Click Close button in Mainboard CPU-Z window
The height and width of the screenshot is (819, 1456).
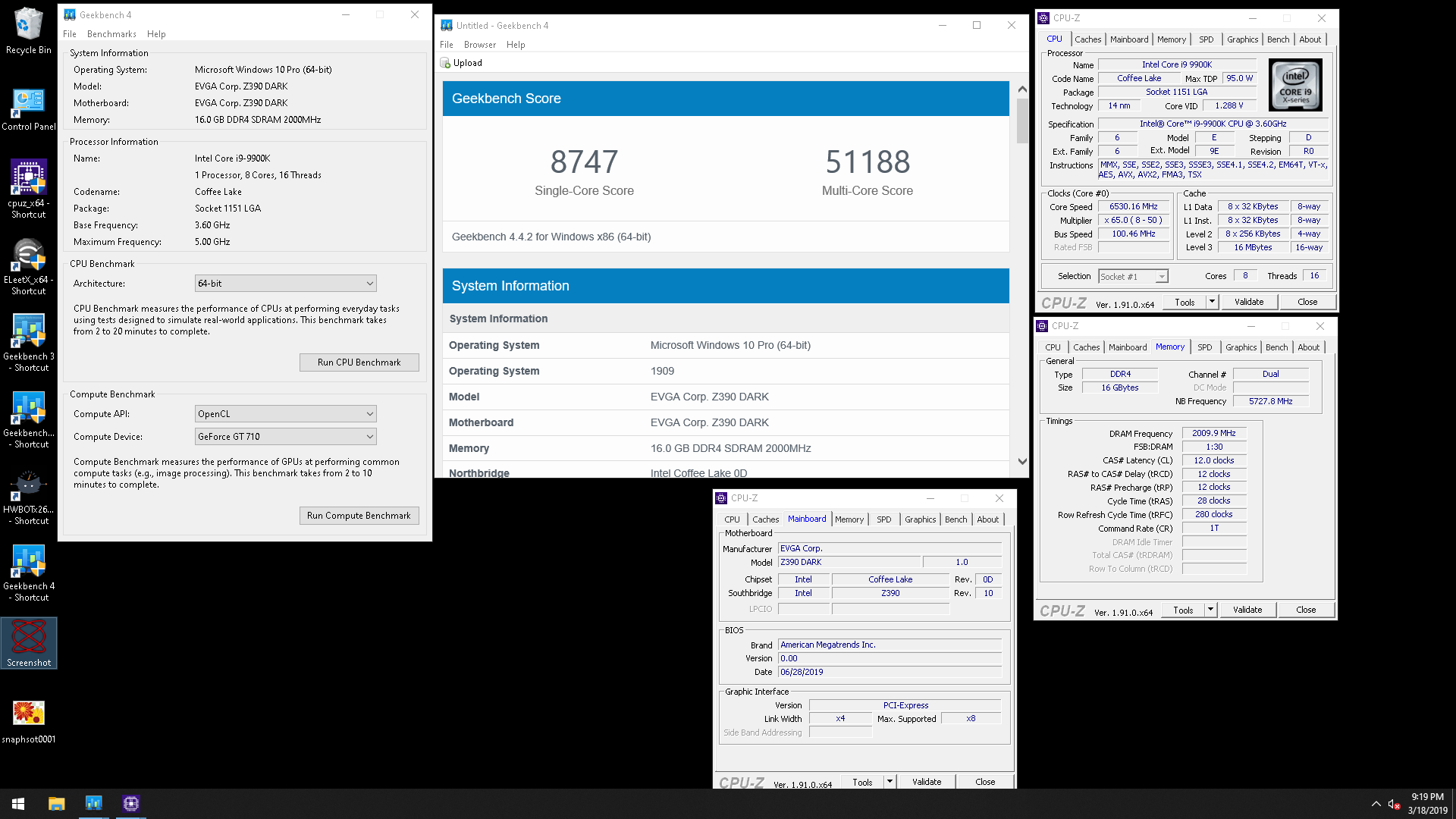[x=985, y=782]
